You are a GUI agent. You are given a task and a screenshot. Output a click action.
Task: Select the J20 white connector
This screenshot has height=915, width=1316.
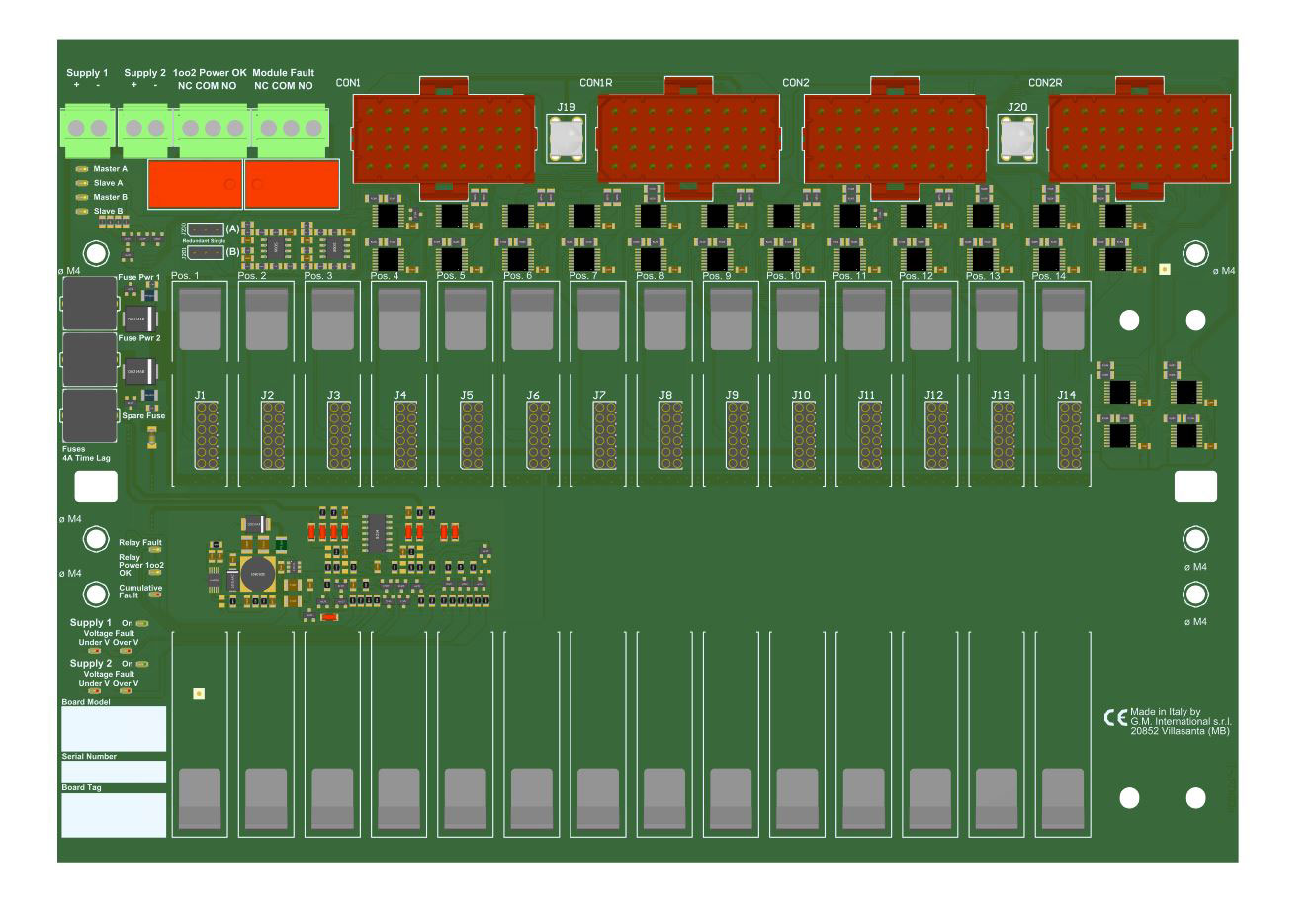(x=1016, y=137)
